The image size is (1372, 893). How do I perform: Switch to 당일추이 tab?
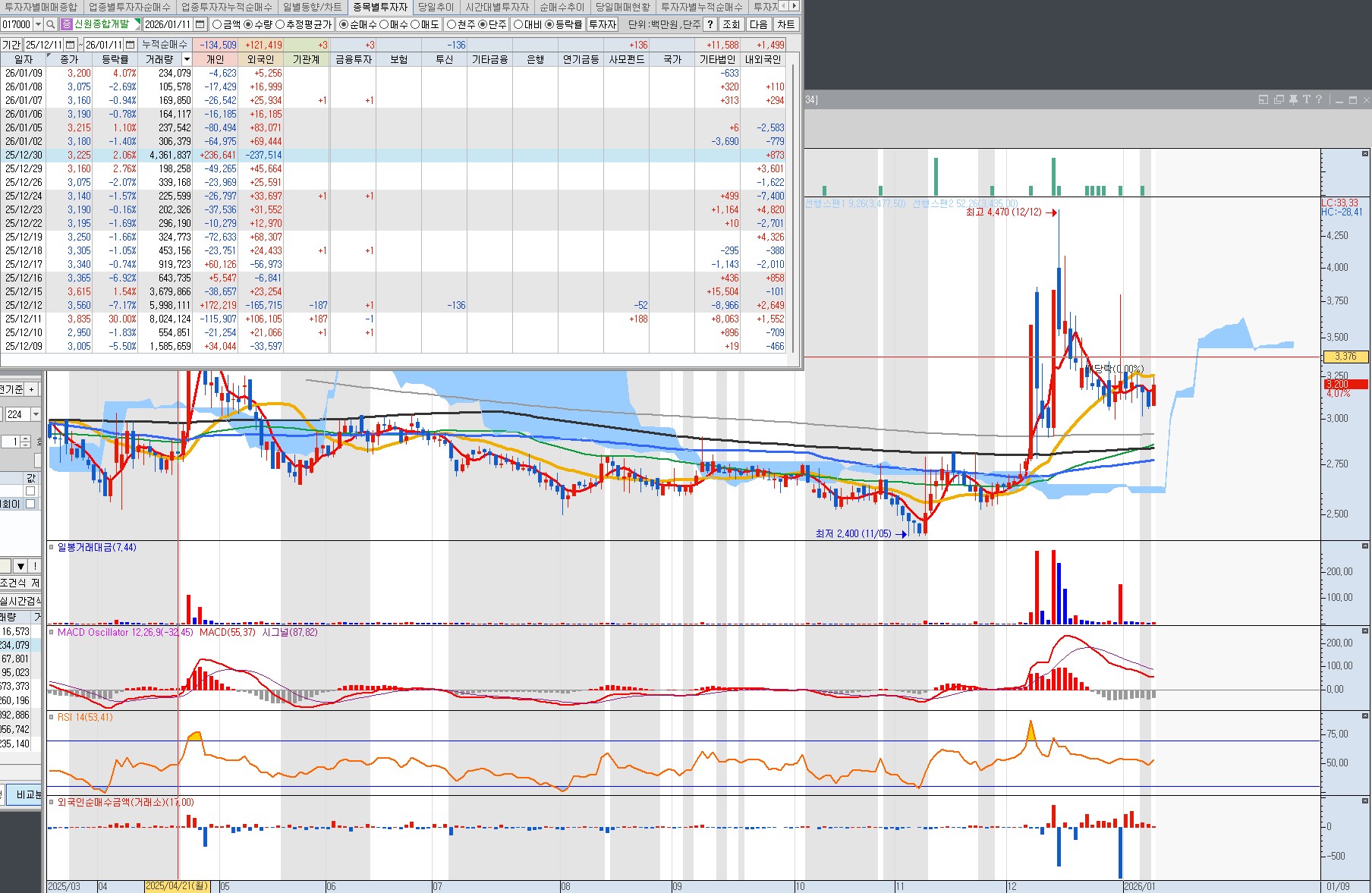click(436, 7)
